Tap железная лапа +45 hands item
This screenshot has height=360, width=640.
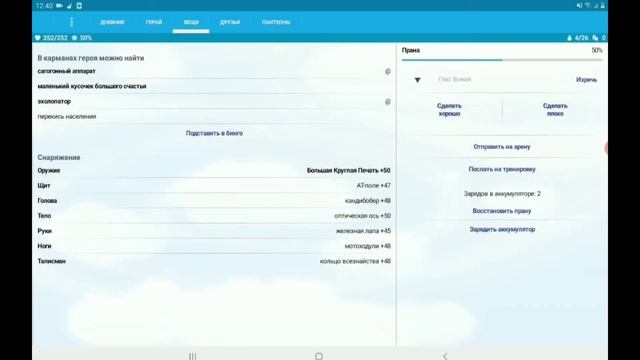coord(363,231)
